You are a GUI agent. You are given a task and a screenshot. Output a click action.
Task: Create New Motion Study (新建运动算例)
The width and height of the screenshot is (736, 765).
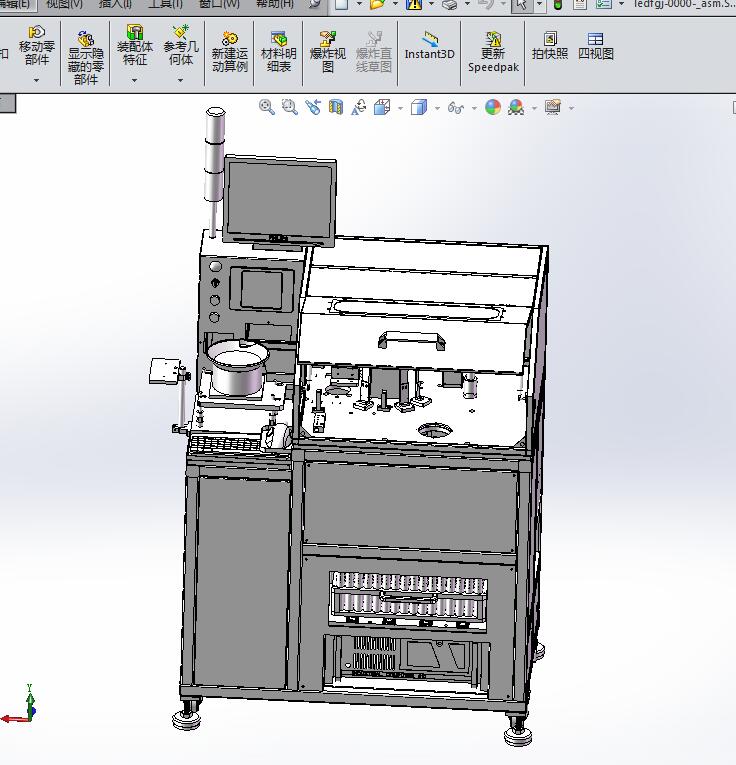point(230,52)
